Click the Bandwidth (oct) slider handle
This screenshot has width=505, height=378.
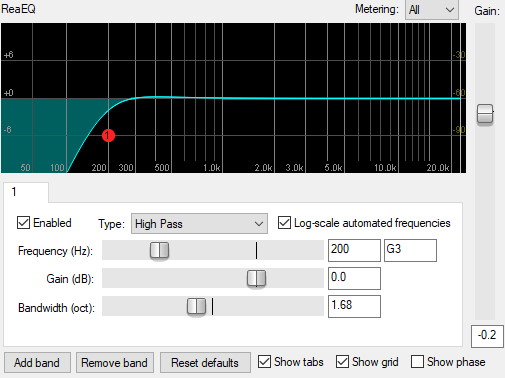coord(196,306)
